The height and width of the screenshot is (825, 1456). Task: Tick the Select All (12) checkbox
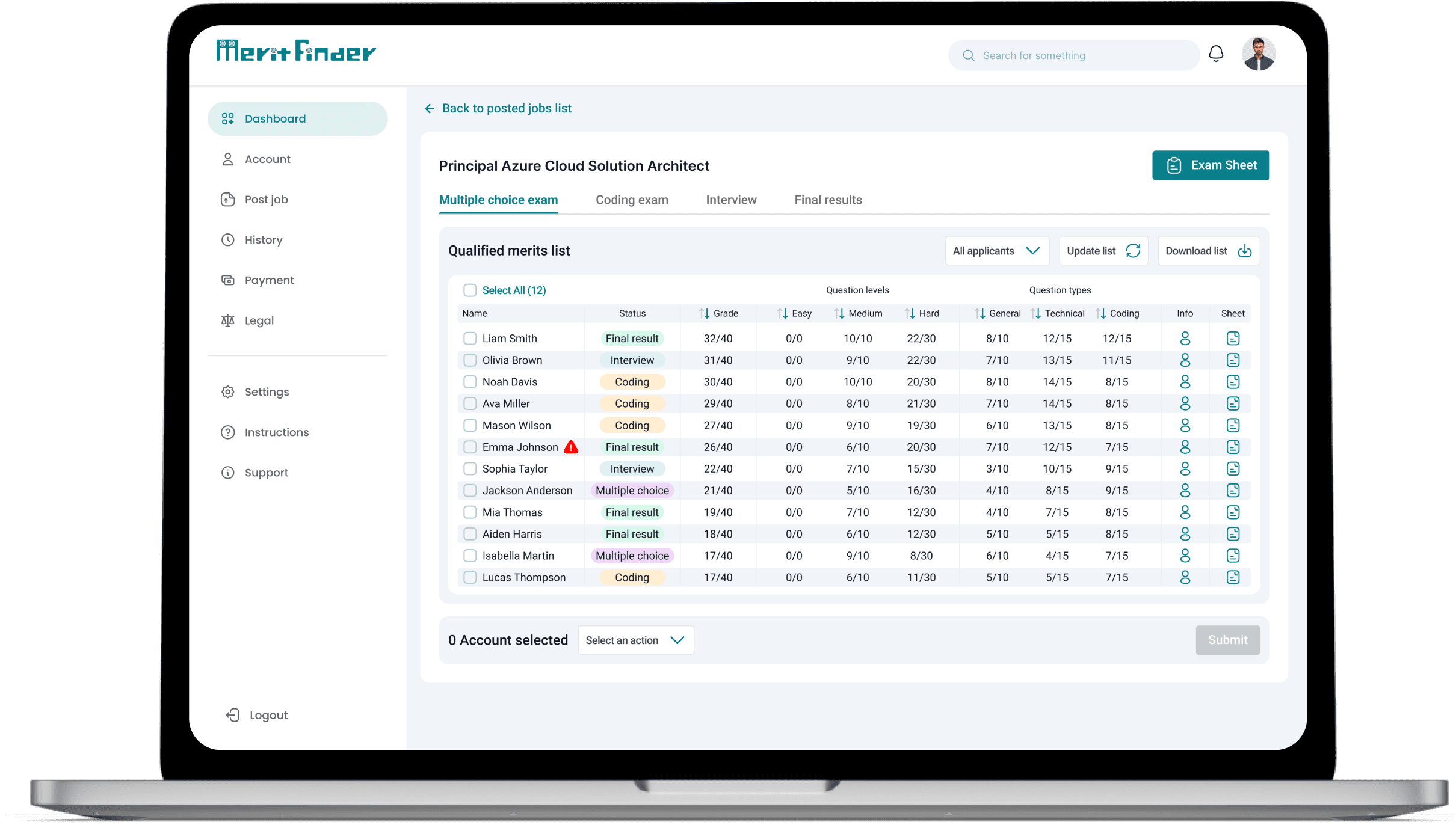(x=470, y=290)
